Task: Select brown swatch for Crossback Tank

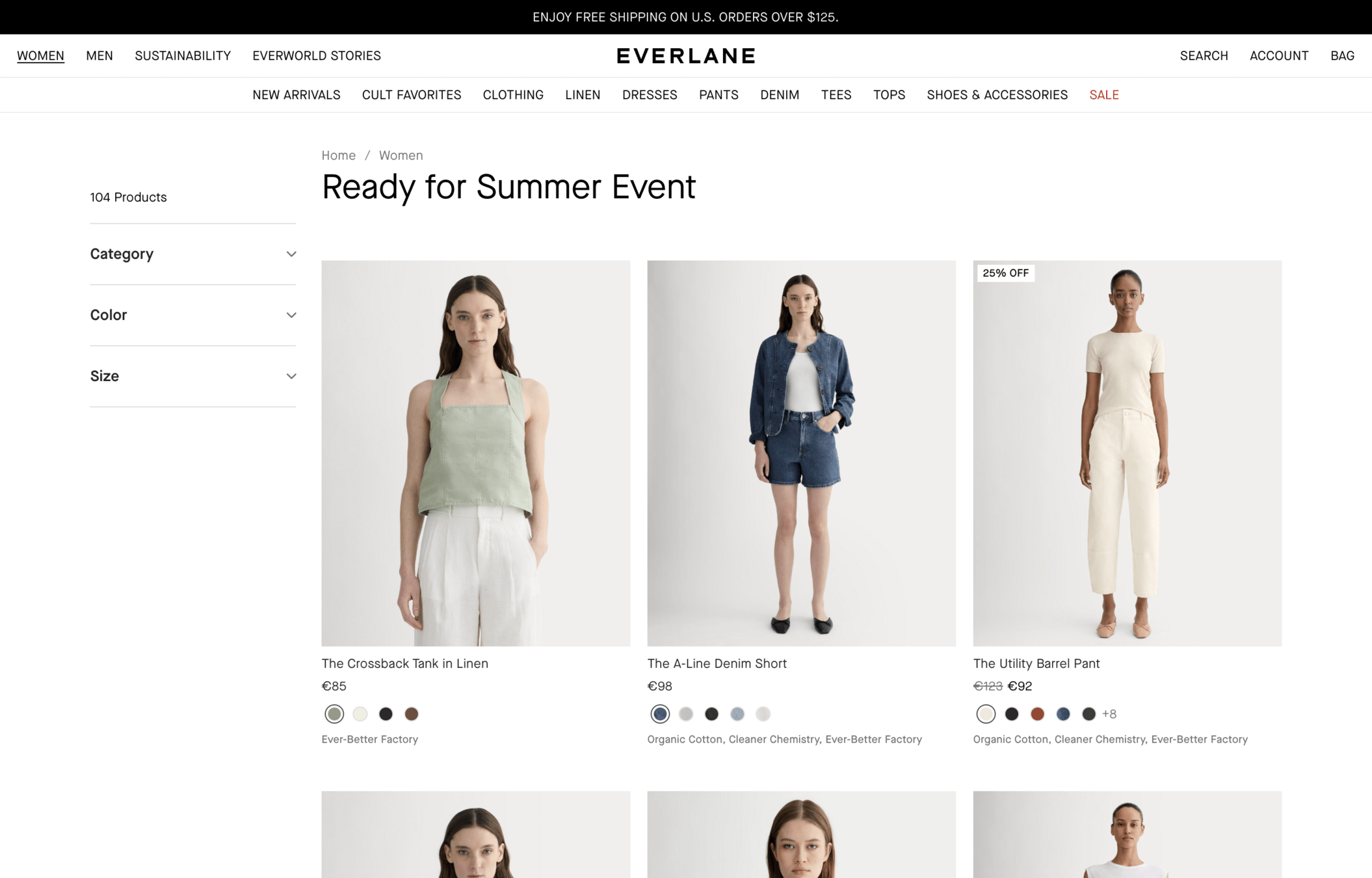Action: click(x=411, y=714)
